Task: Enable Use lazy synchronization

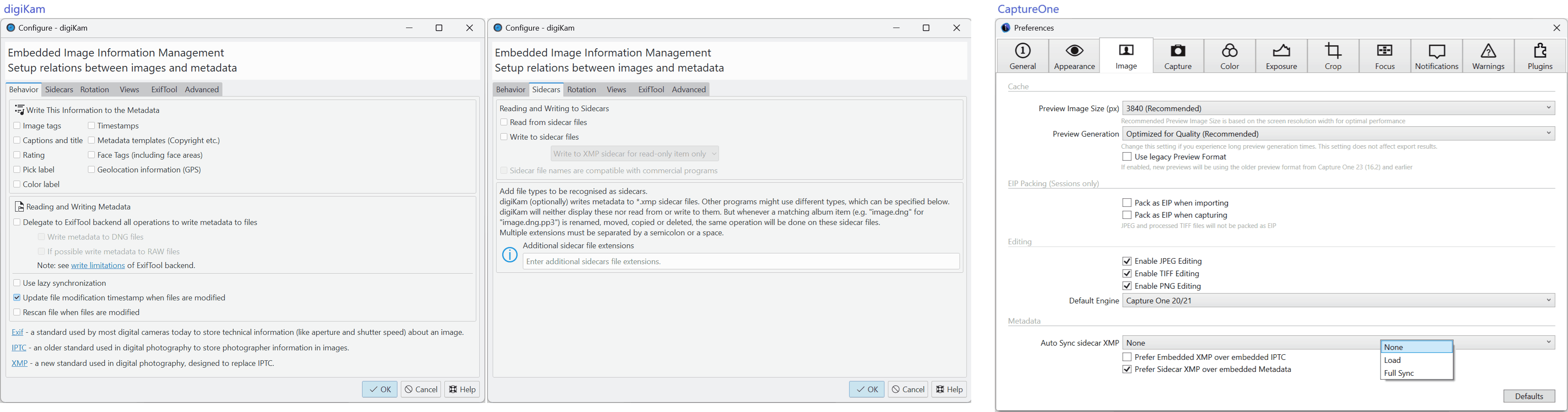Action: tap(17, 283)
